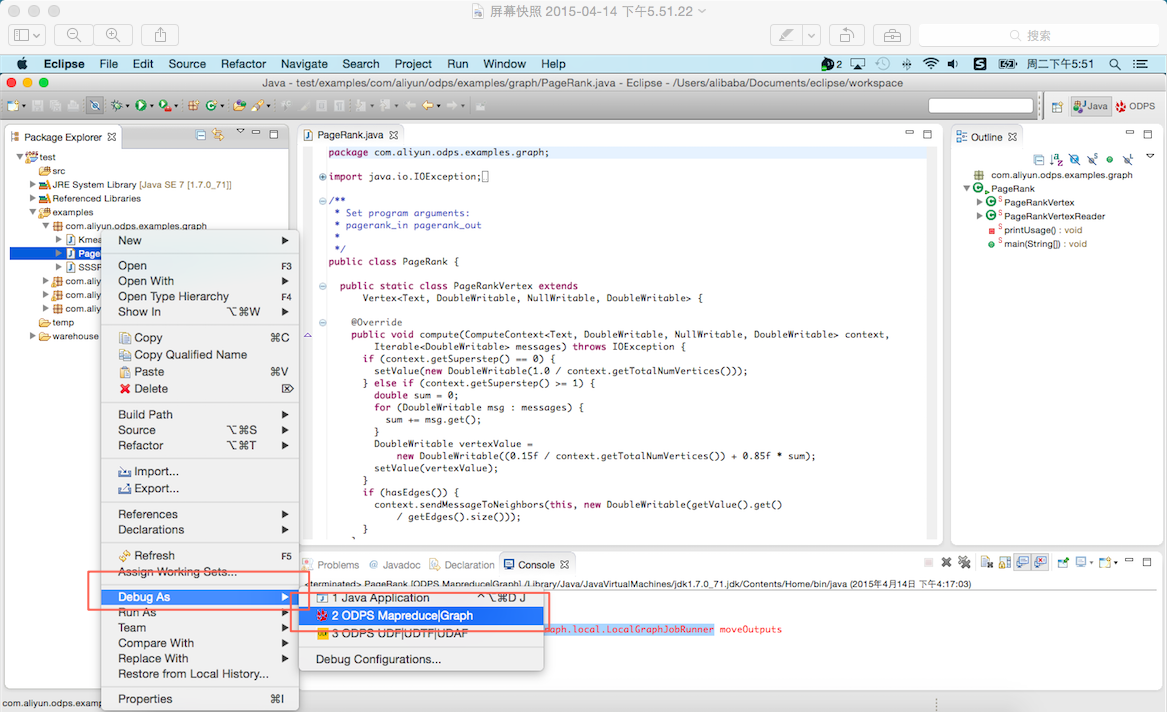
Task: Switch to the Problems tab
Action: click(x=337, y=565)
